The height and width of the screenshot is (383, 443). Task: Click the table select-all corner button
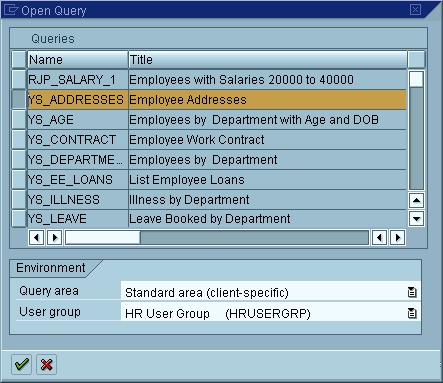pos(19,59)
